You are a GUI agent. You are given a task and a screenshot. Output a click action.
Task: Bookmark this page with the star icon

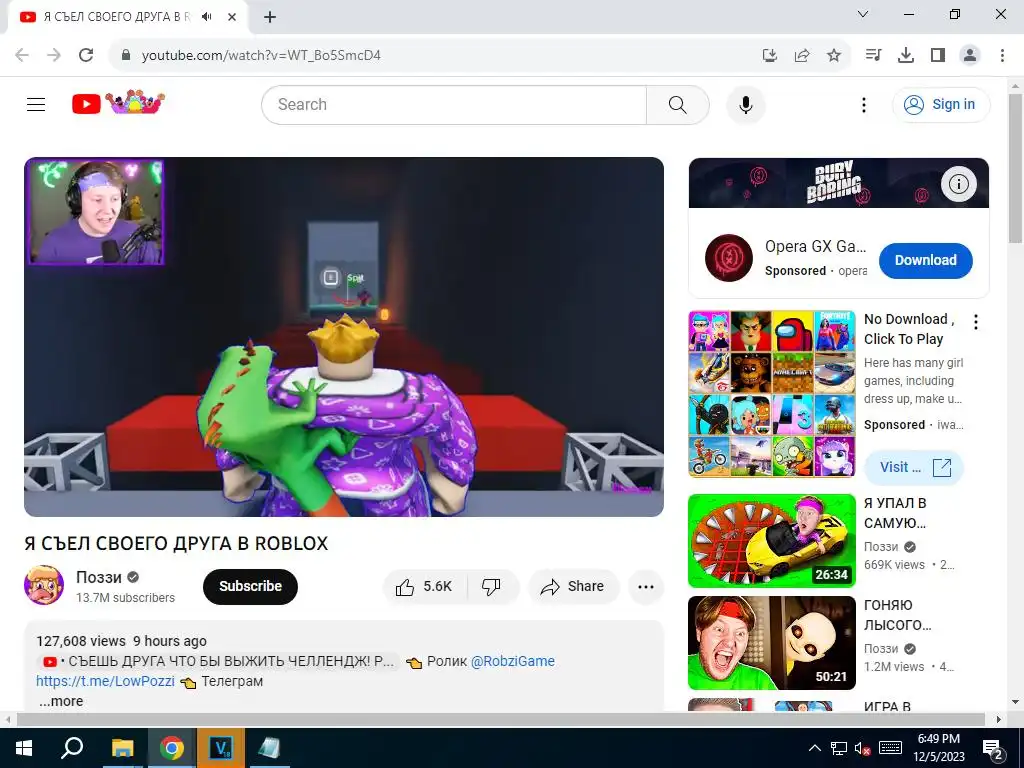click(833, 56)
